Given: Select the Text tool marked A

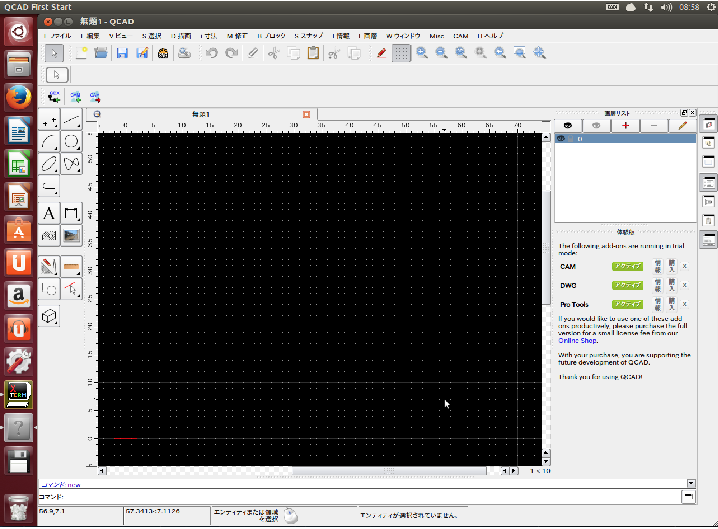Looking at the screenshot, I should pyautogui.click(x=49, y=213).
